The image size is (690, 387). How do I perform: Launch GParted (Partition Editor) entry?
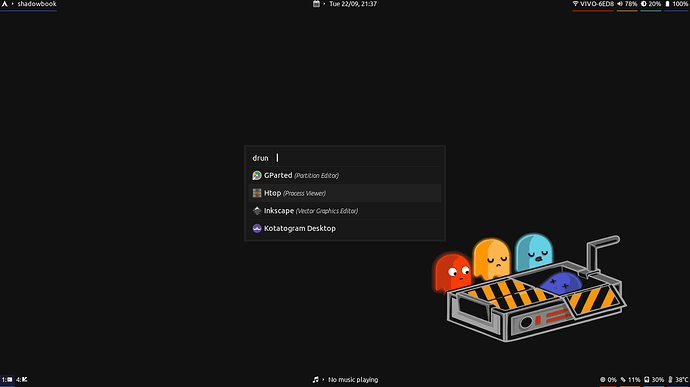pos(345,175)
